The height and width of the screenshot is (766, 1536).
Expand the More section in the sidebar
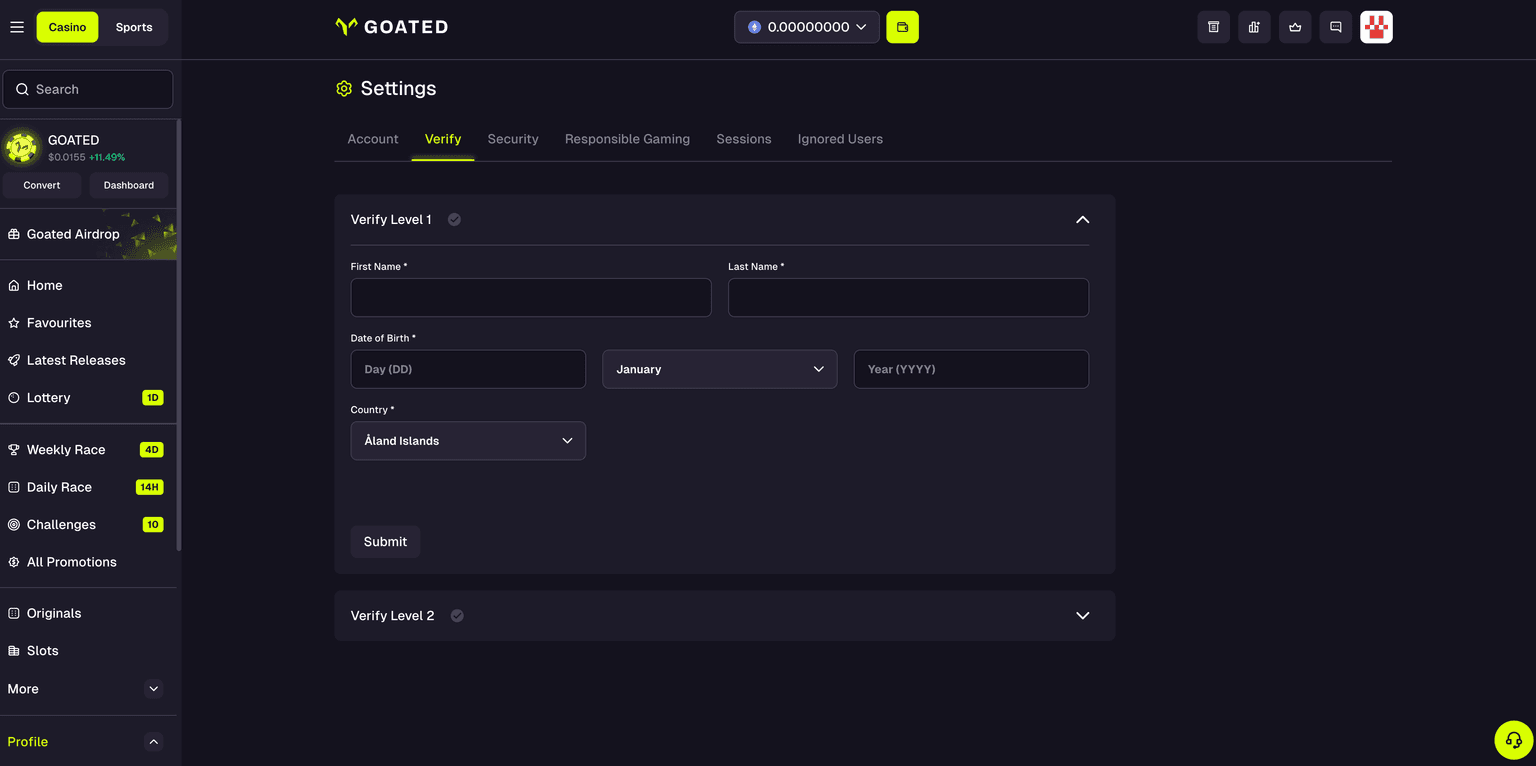[153, 689]
